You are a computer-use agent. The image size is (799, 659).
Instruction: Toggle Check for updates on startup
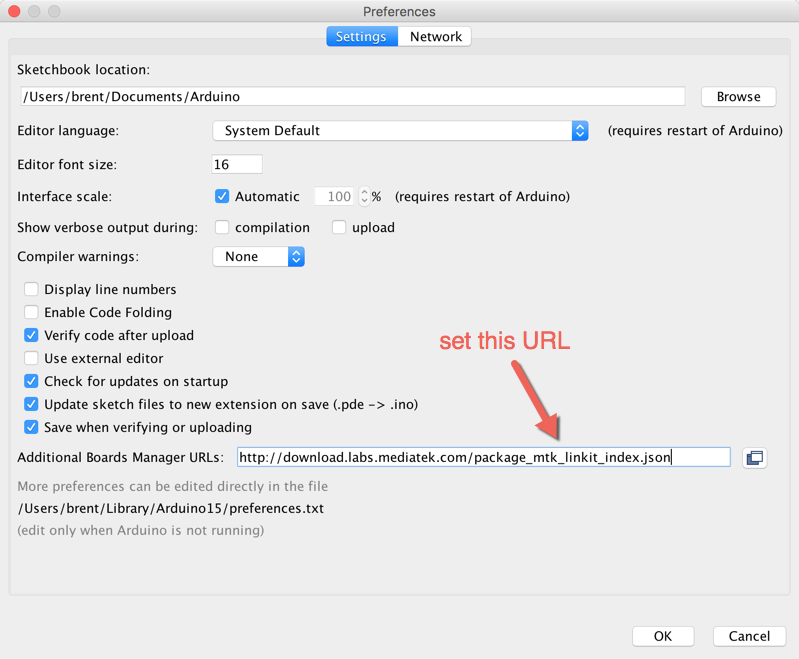click(31, 381)
